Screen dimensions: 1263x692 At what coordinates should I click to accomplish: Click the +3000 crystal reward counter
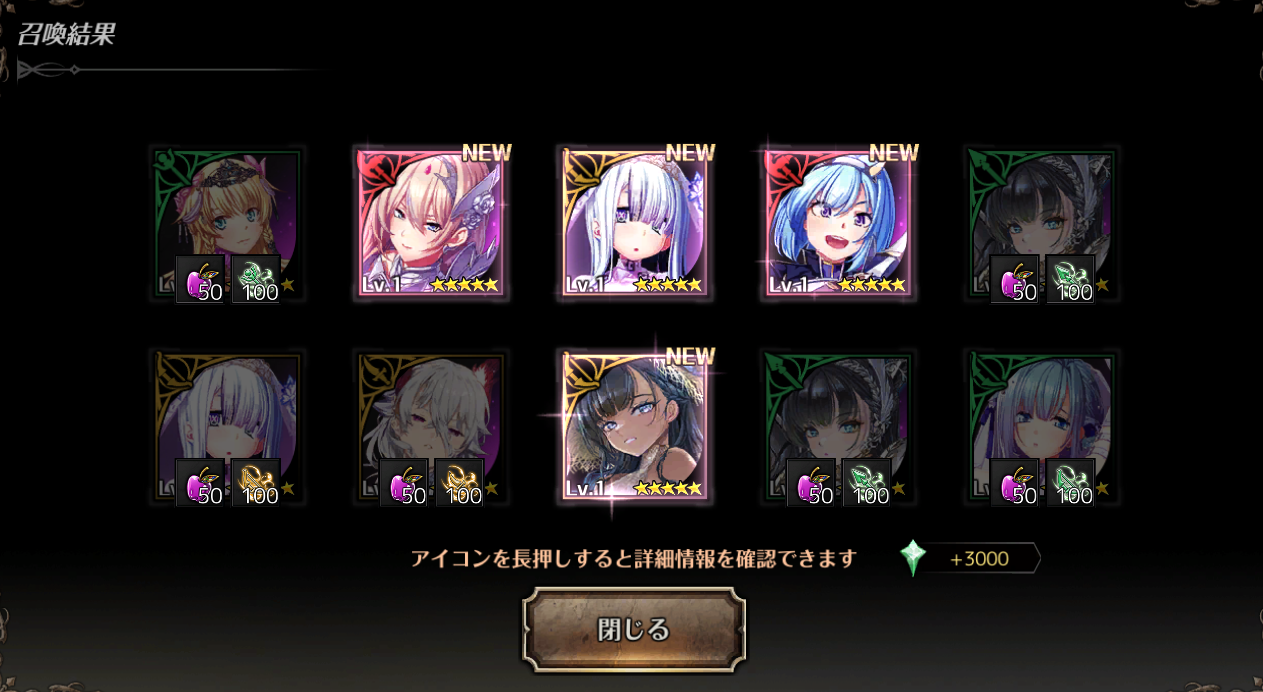(979, 559)
